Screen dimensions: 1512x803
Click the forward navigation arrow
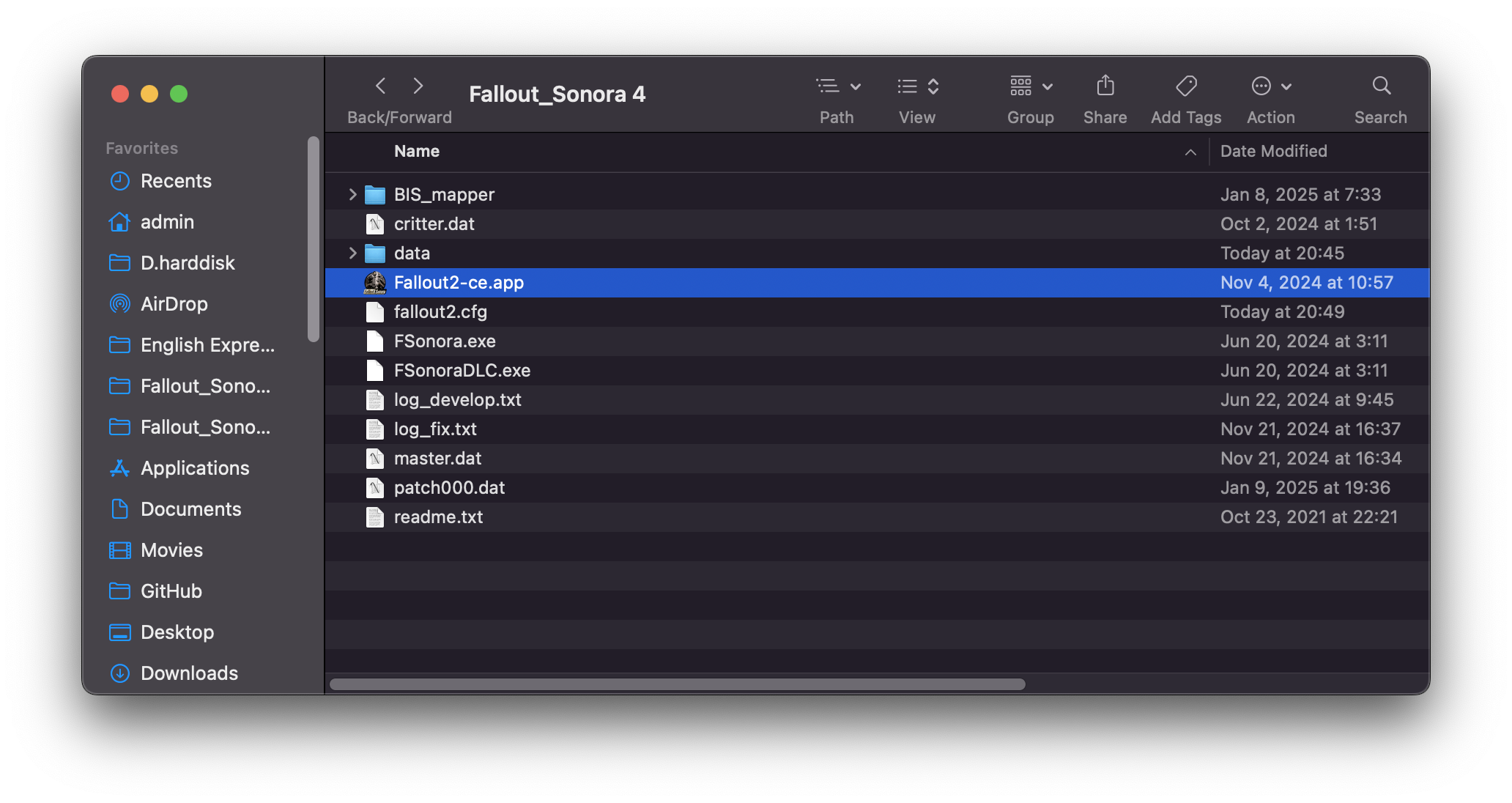coord(418,86)
